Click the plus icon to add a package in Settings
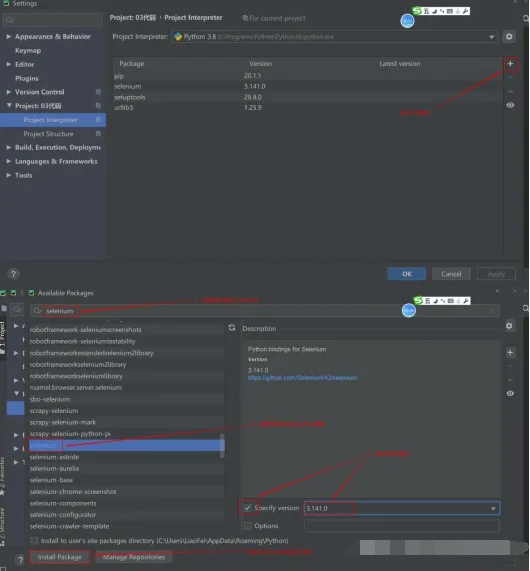 coord(510,64)
